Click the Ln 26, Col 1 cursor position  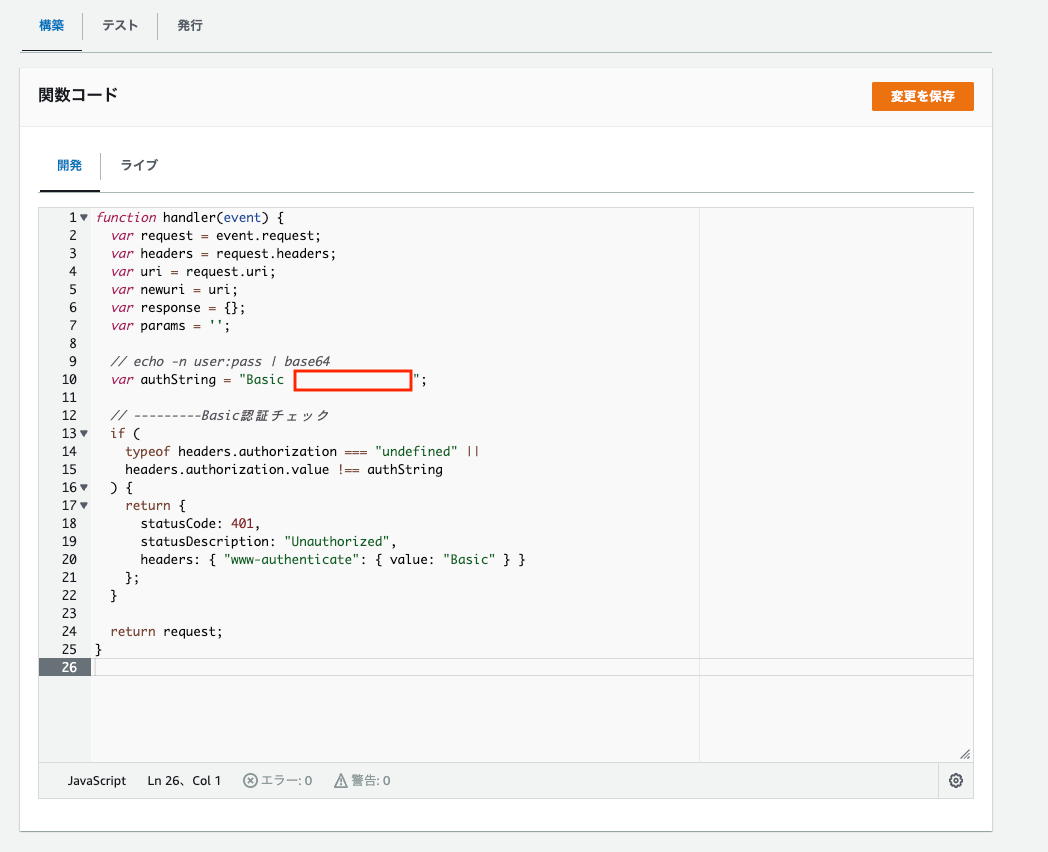[x=184, y=780]
